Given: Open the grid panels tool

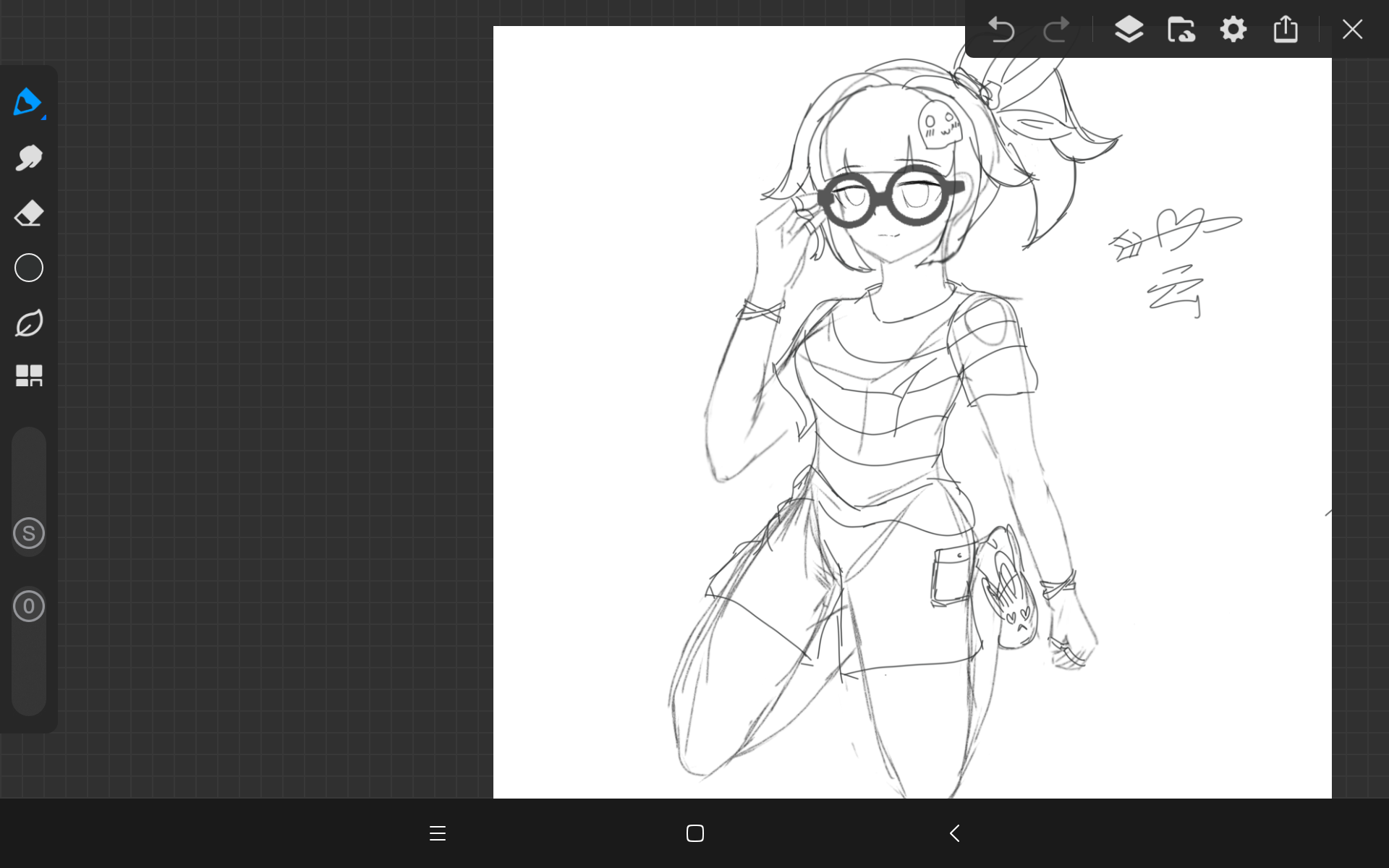Looking at the screenshot, I should click(x=29, y=375).
